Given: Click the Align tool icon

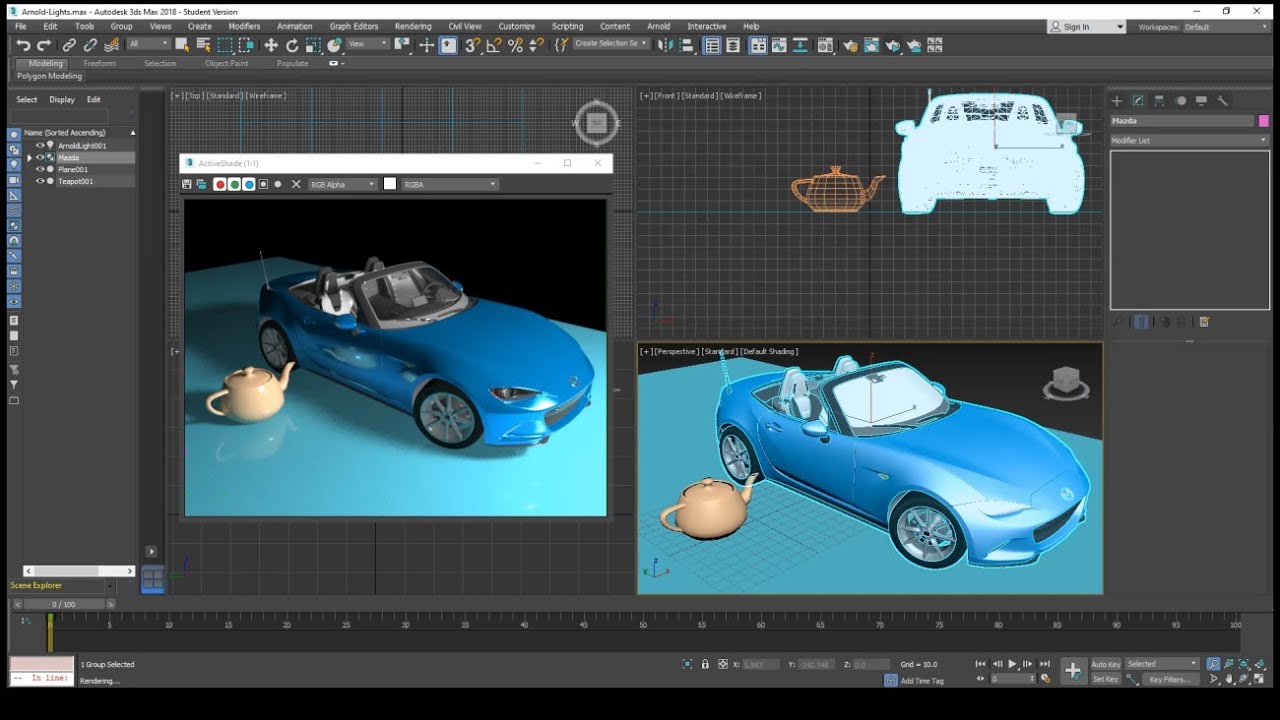Looking at the screenshot, I should (x=687, y=45).
